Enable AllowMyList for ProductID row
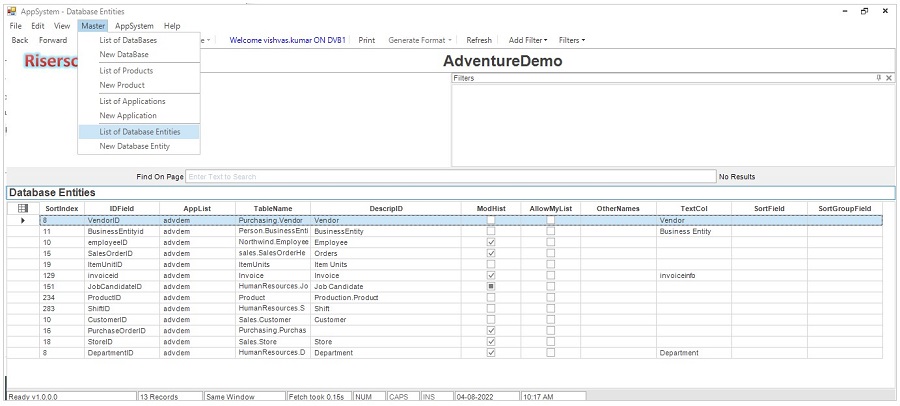This screenshot has height=406, width=900. tap(550, 297)
